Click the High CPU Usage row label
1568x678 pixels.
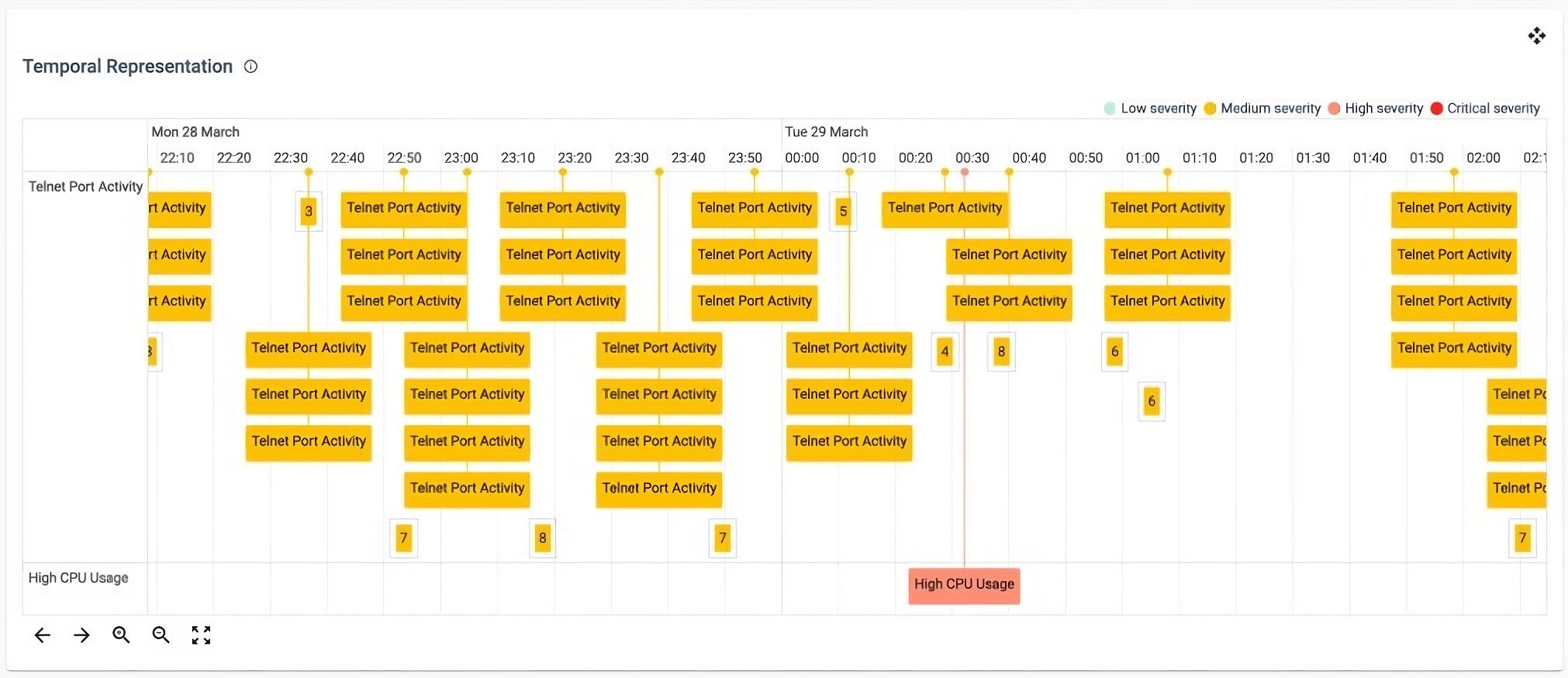tap(78, 578)
